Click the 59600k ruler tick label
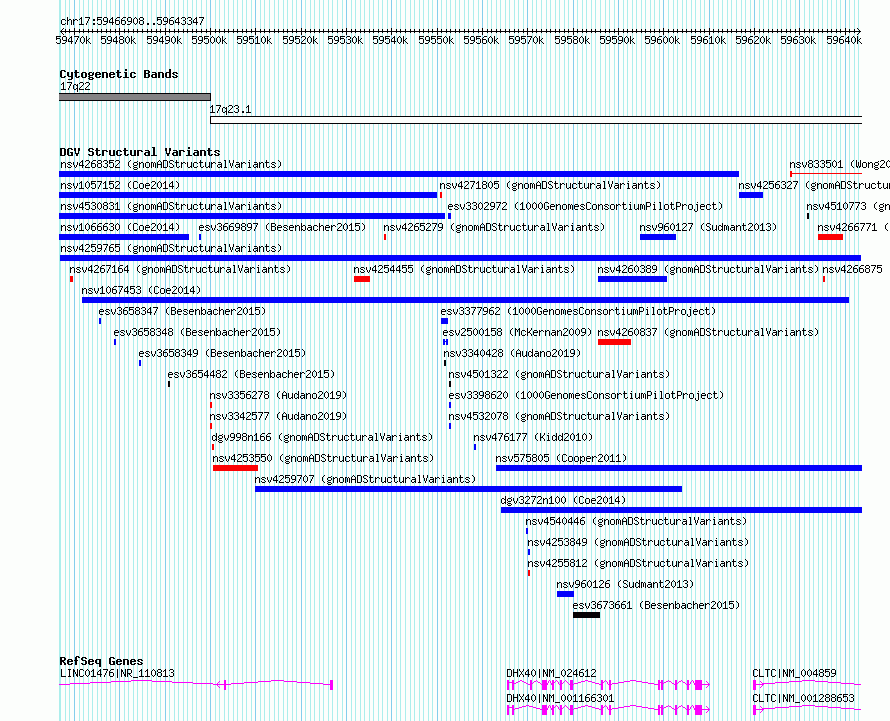This screenshot has height=721, width=890. (x=662, y=40)
